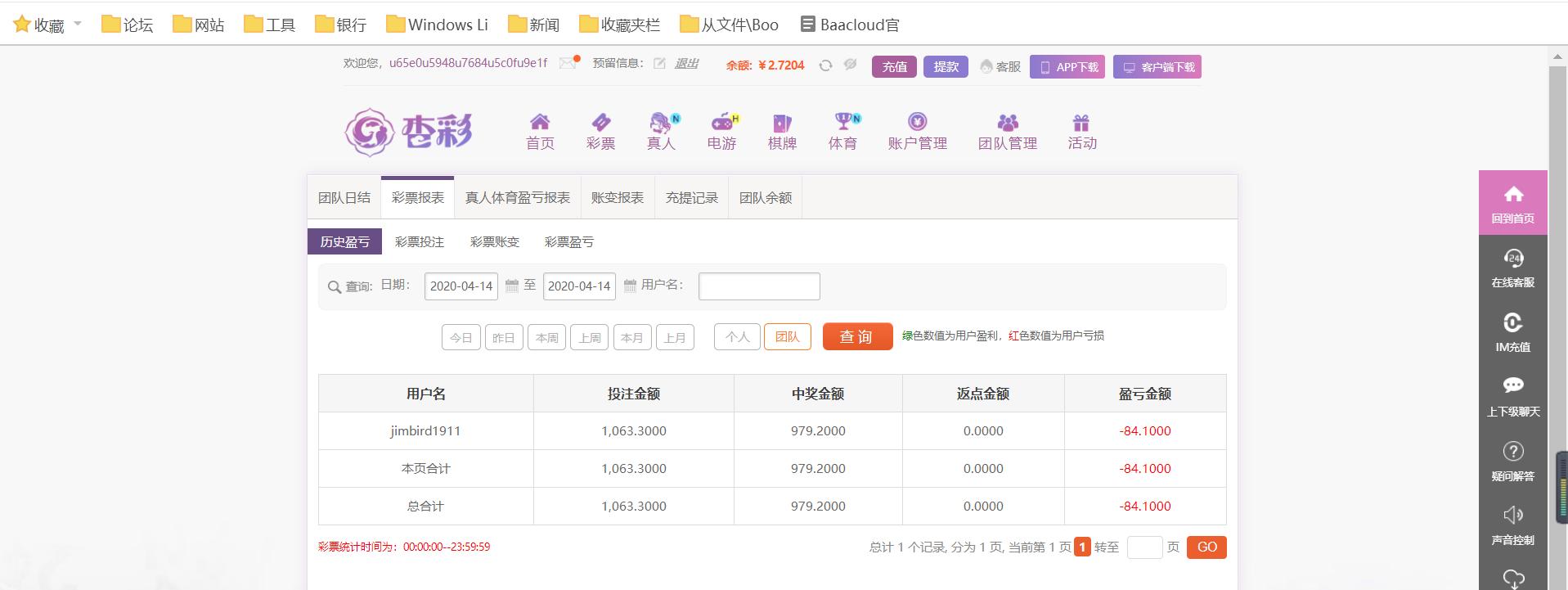Click the 杏彩 site logo
Viewport: 1568px width, 590px height.
[409, 131]
